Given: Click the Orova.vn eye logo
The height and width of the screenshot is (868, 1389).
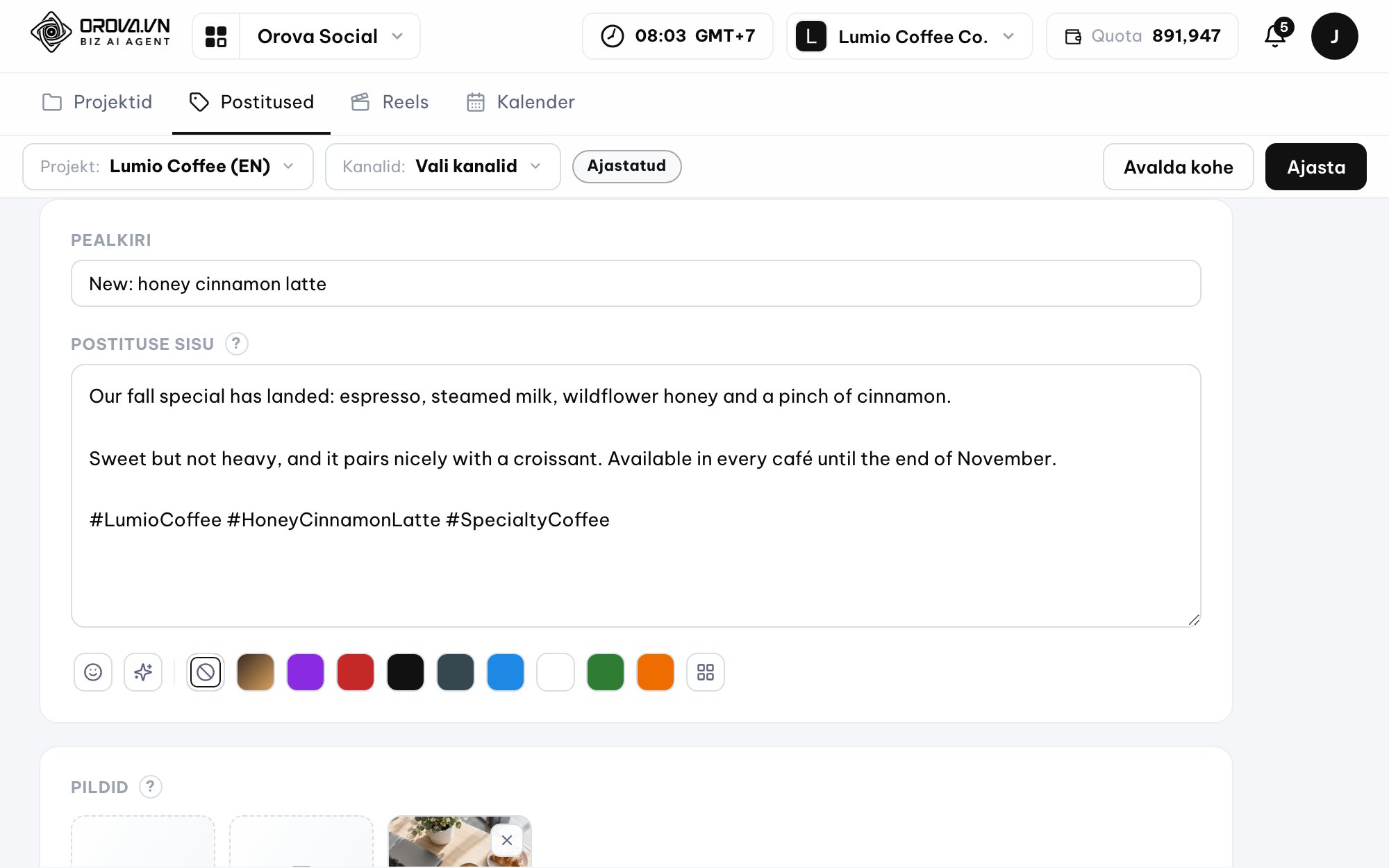Looking at the screenshot, I should point(51,32).
